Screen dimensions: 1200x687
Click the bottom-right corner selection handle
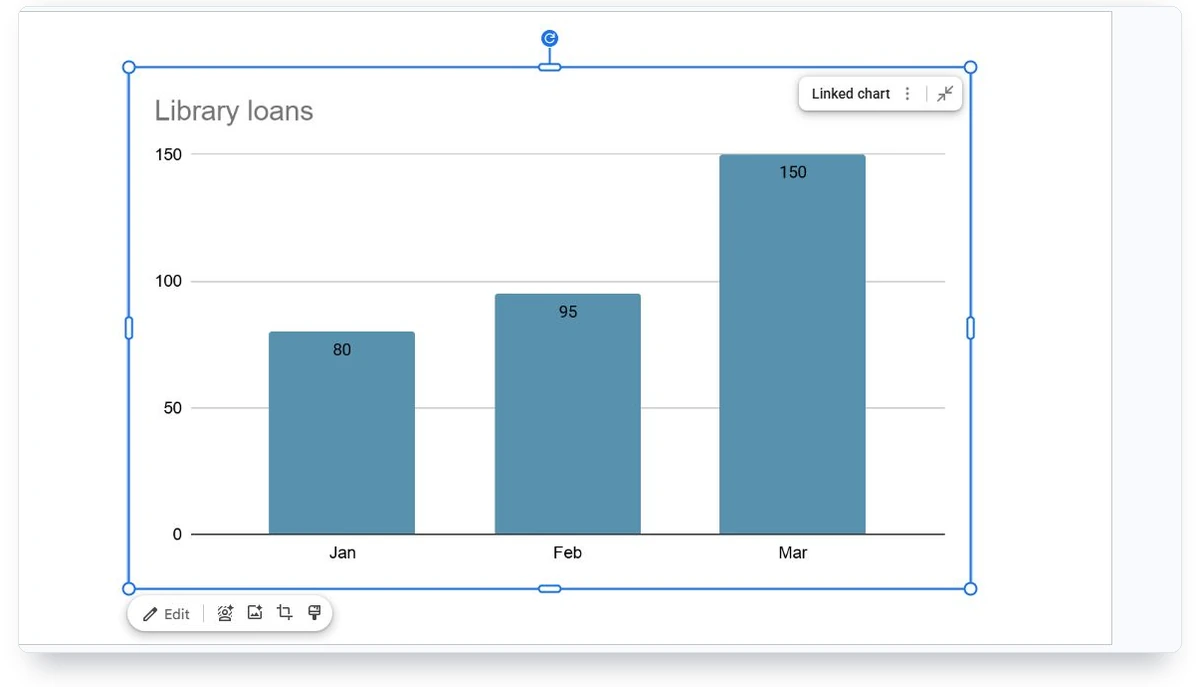click(970, 589)
